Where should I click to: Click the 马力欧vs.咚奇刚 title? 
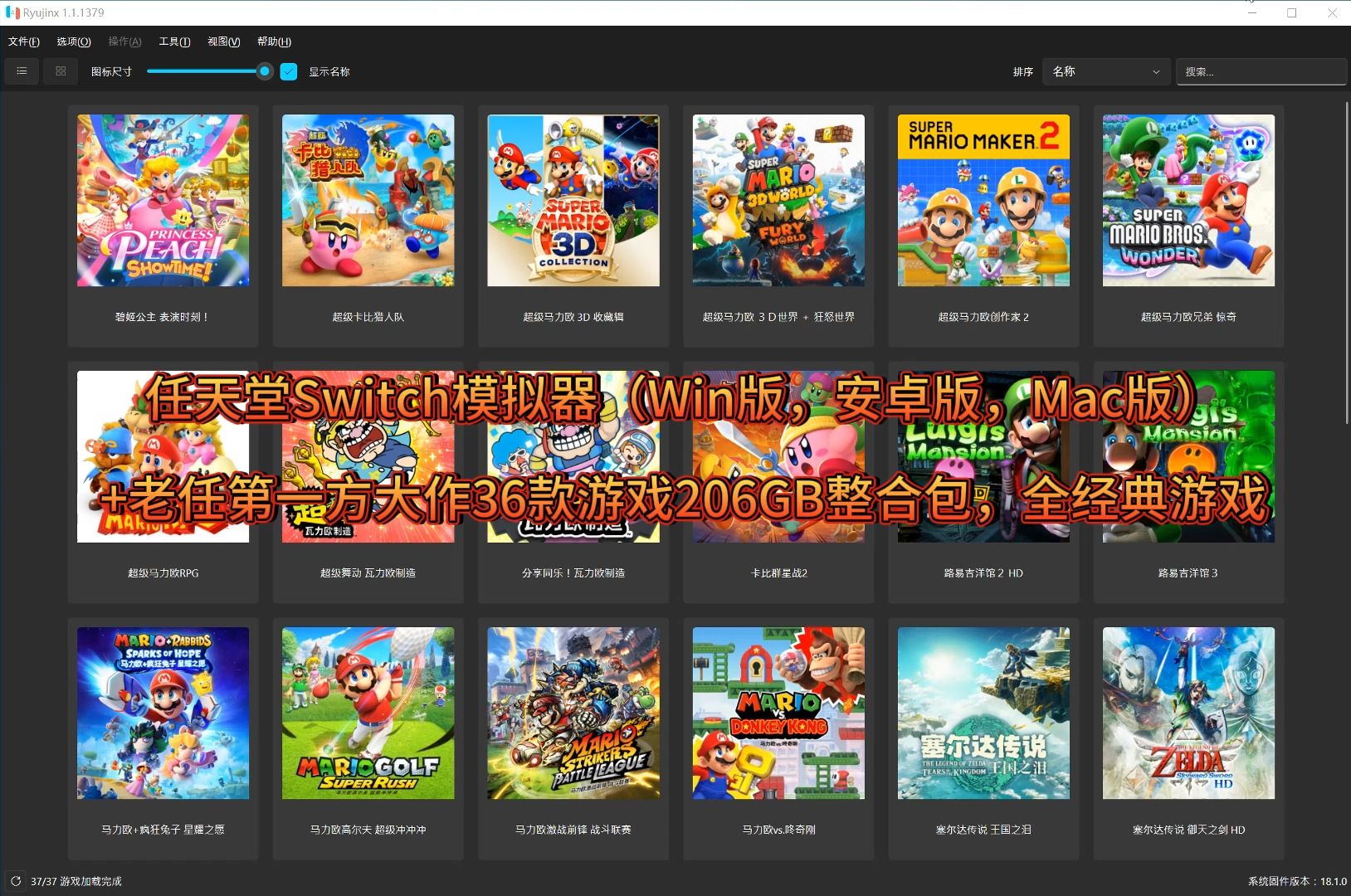click(x=778, y=830)
